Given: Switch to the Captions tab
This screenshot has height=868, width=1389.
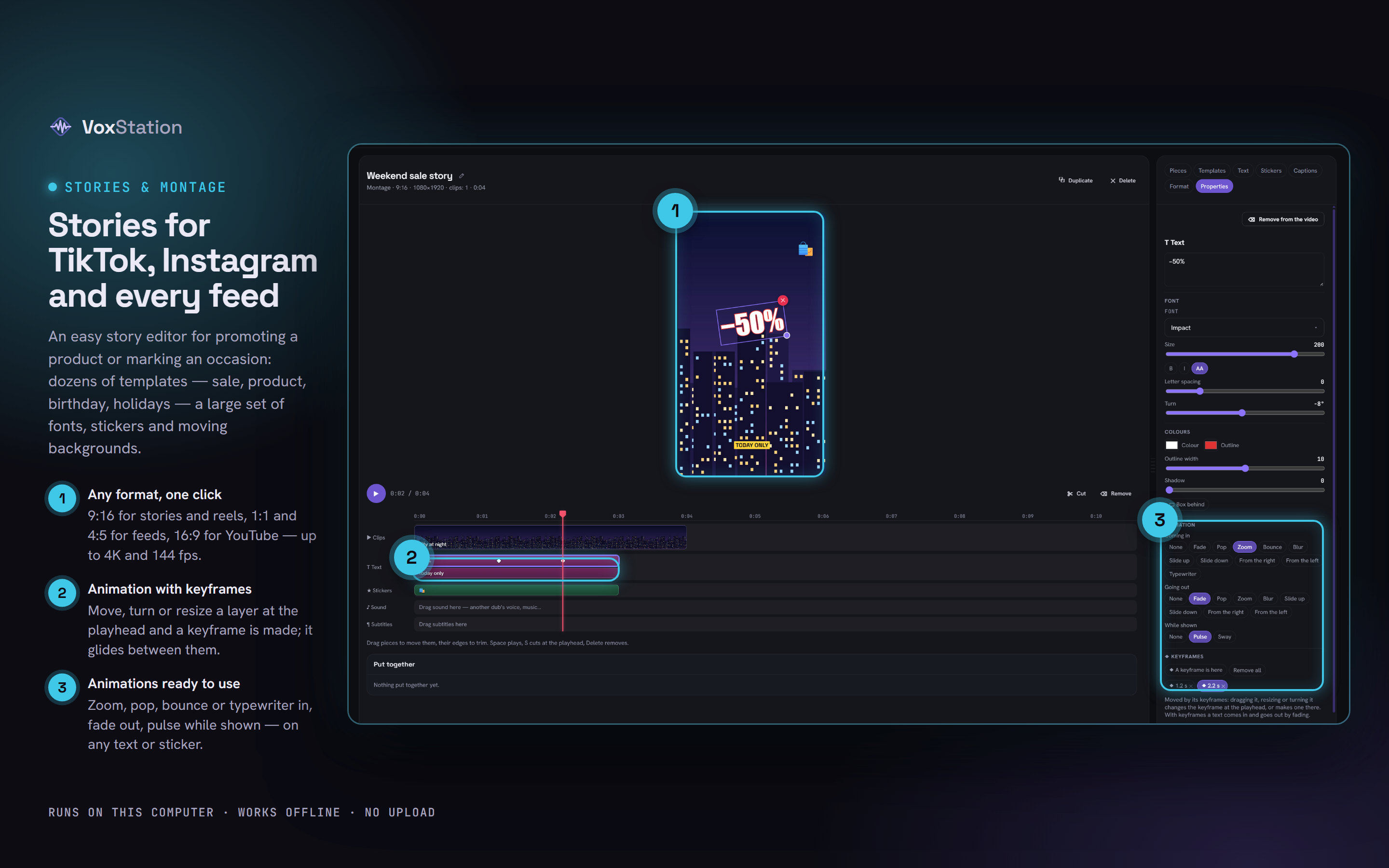Looking at the screenshot, I should tap(1305, 171).
